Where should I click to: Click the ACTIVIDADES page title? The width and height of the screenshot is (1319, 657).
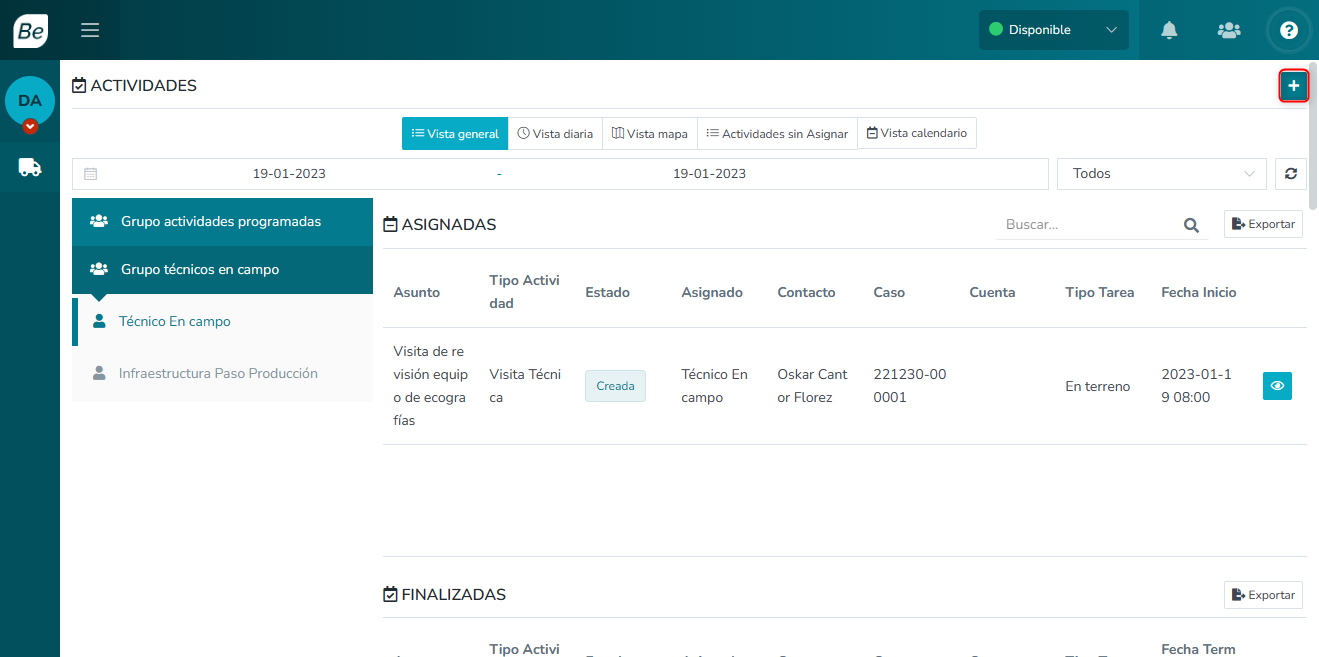(x=135, y=86)
